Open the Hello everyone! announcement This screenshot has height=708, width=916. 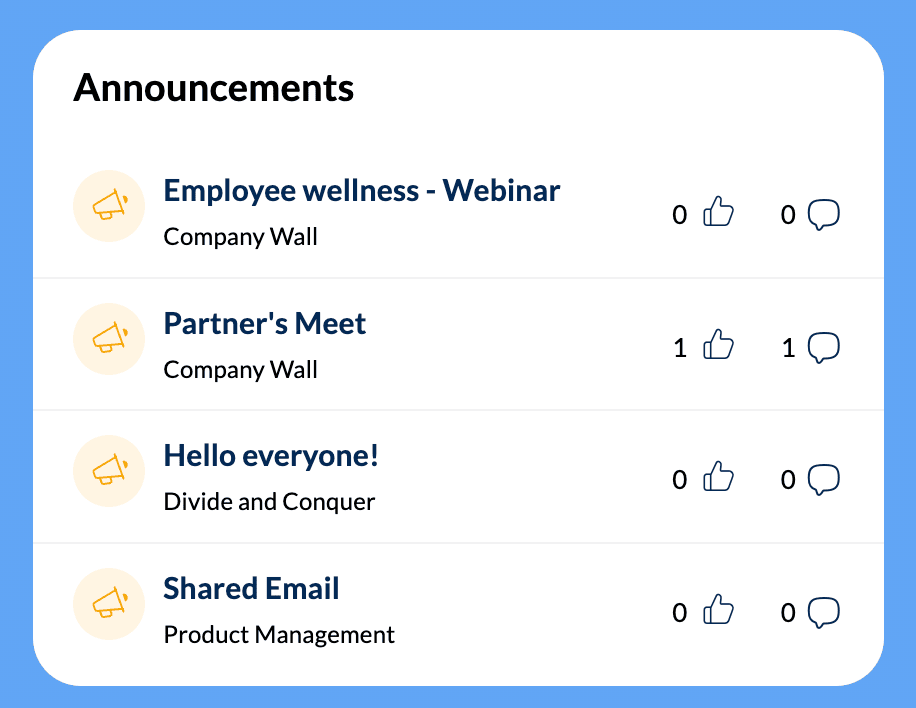tap(271, 456)
